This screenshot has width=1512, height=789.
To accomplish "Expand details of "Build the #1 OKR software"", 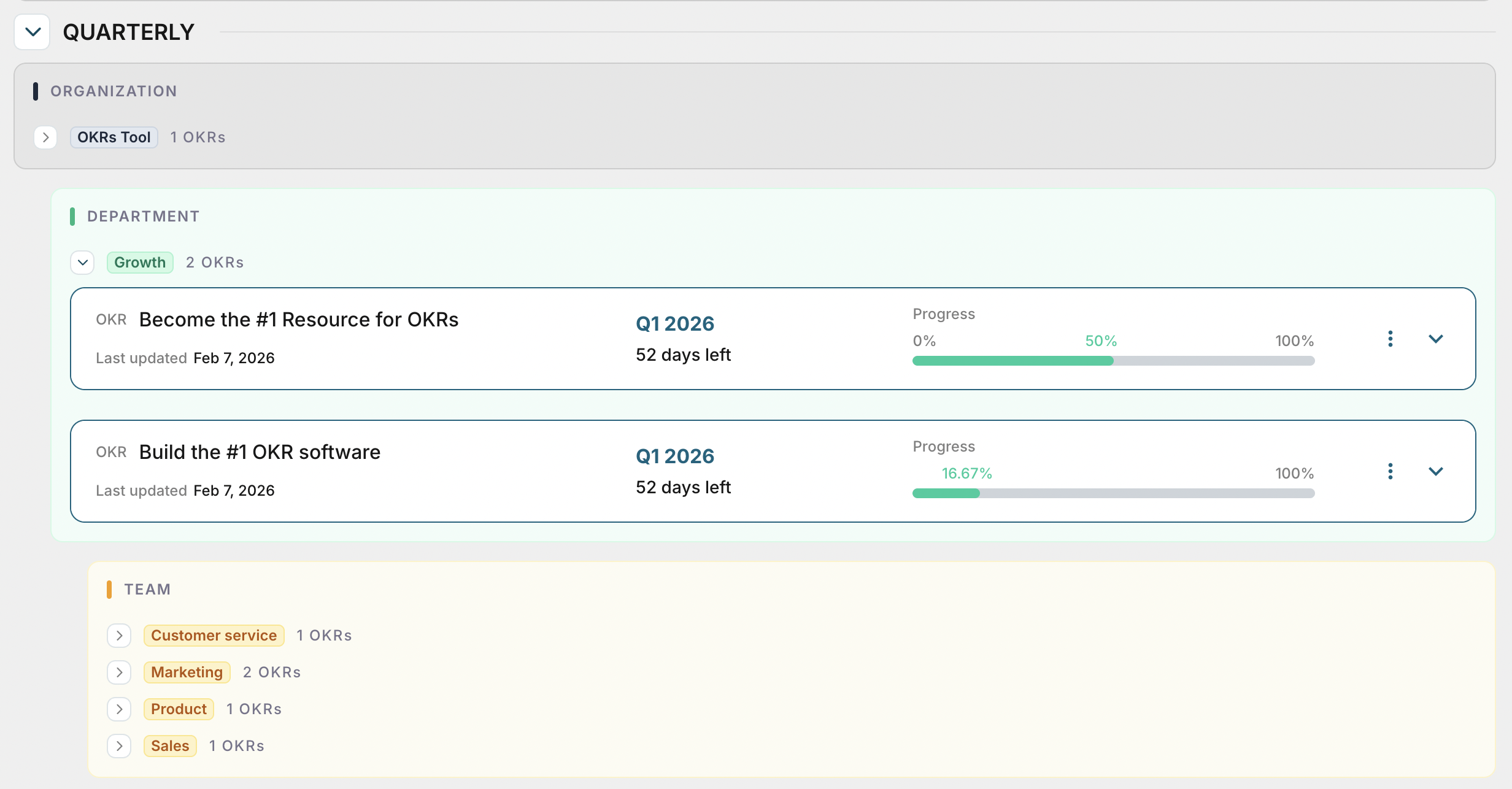I will coord(1435,471).
